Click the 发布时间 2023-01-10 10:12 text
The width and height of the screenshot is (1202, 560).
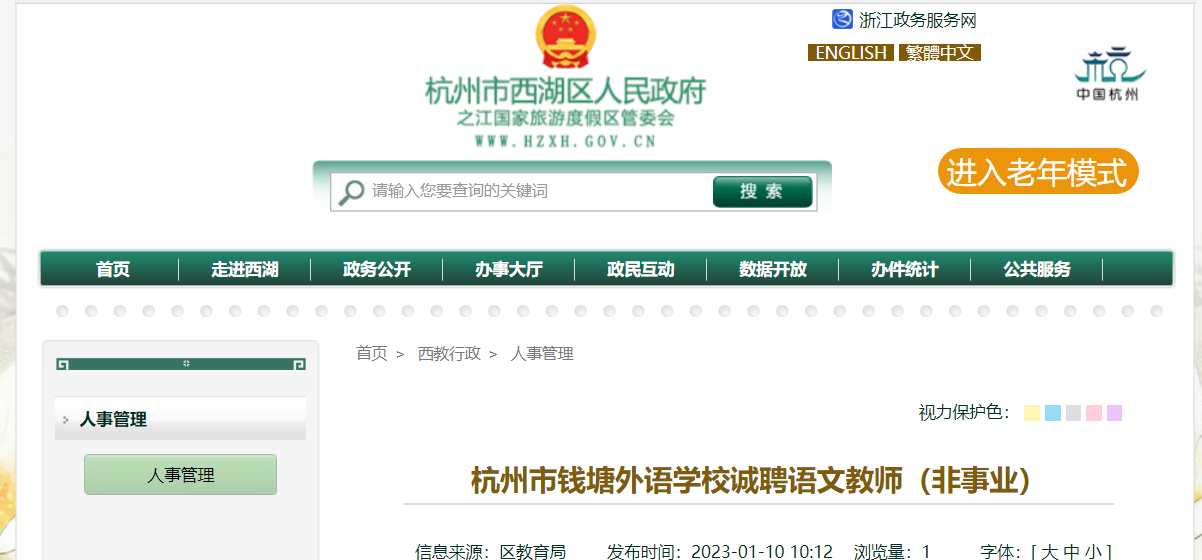click(x=720, y=552)
